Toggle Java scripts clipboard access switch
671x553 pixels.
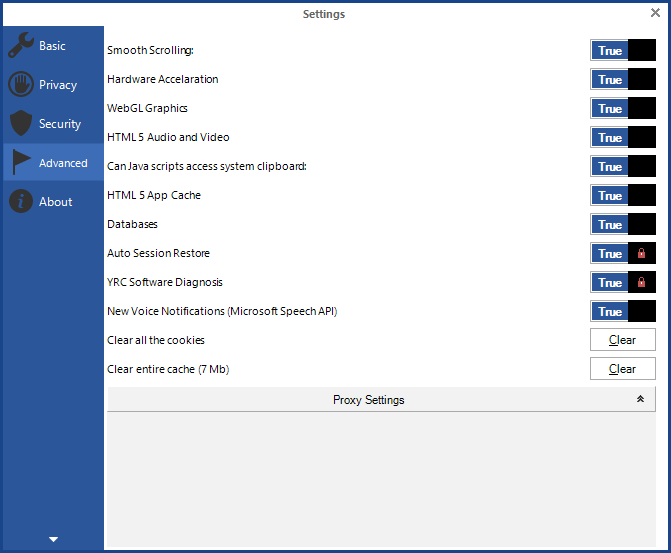click(623, 166)
